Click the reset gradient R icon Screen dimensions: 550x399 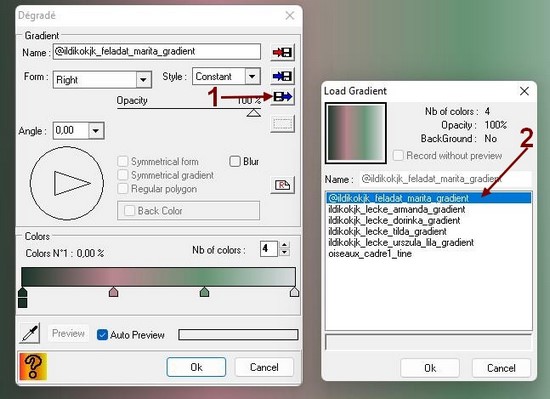[x=283, y=185]
